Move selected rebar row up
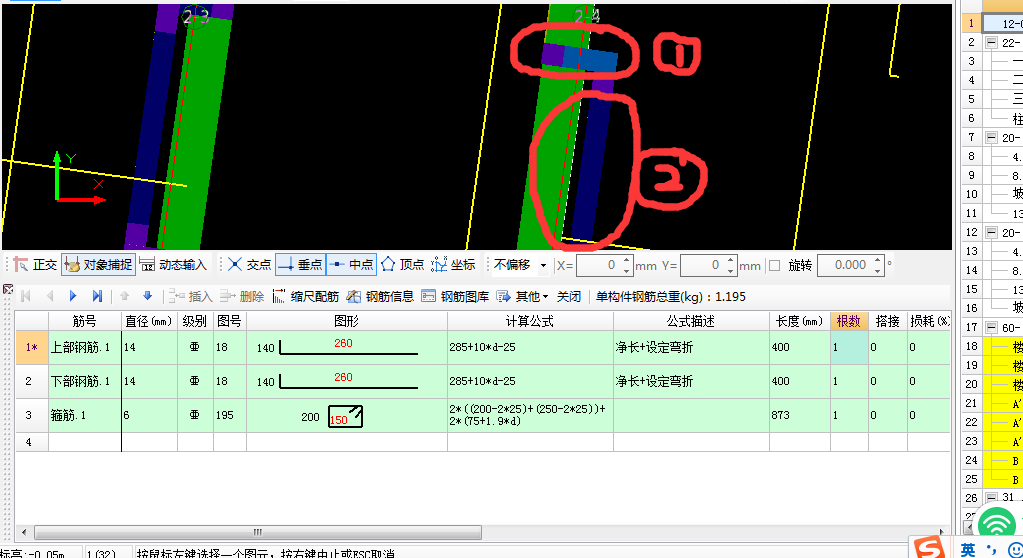This screenshot has width=1023, height=558. click(125, 296)
